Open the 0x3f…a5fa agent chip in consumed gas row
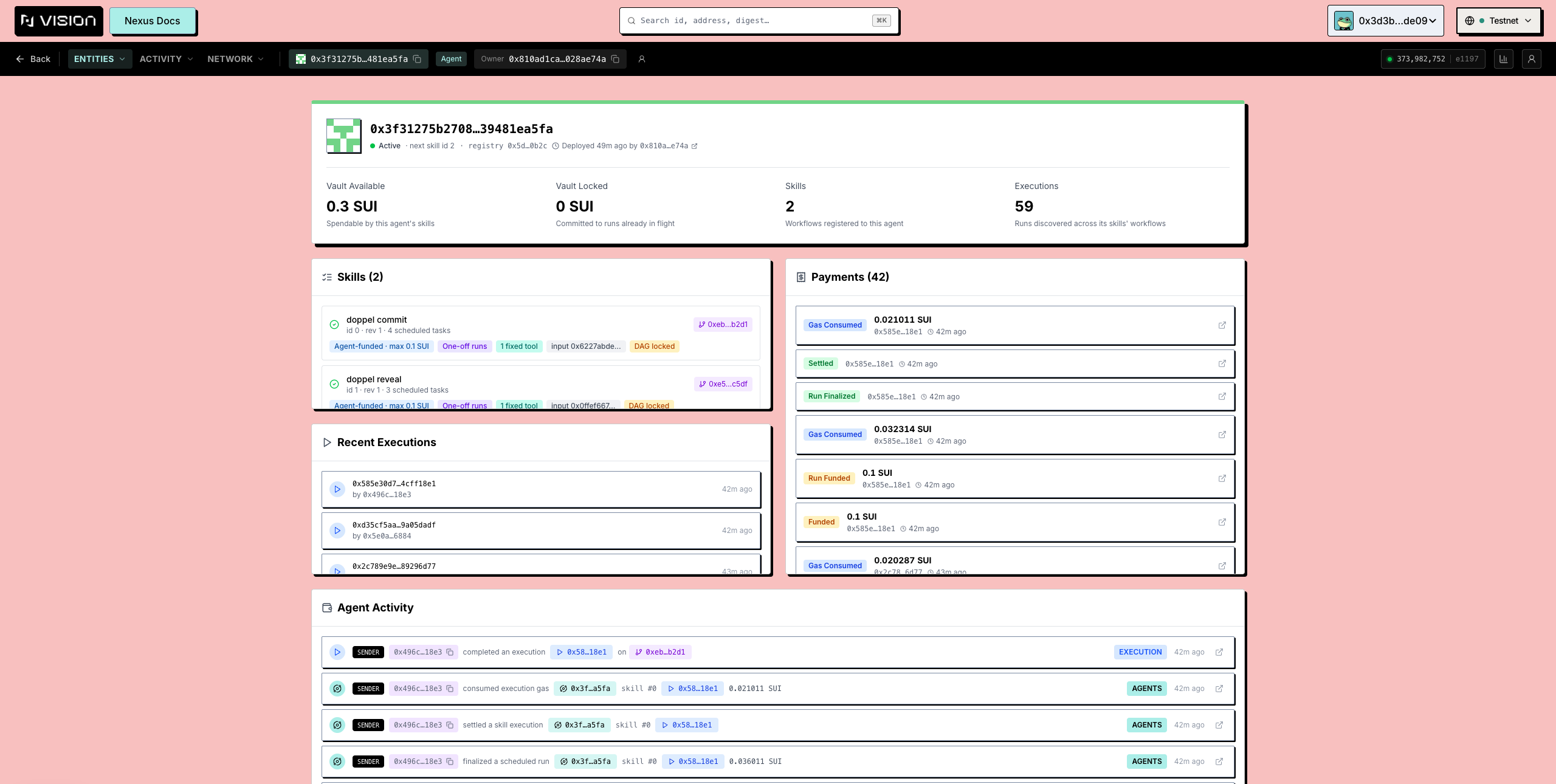The width and height of the screenshot is (1556, 784). (x=585, y=689)
